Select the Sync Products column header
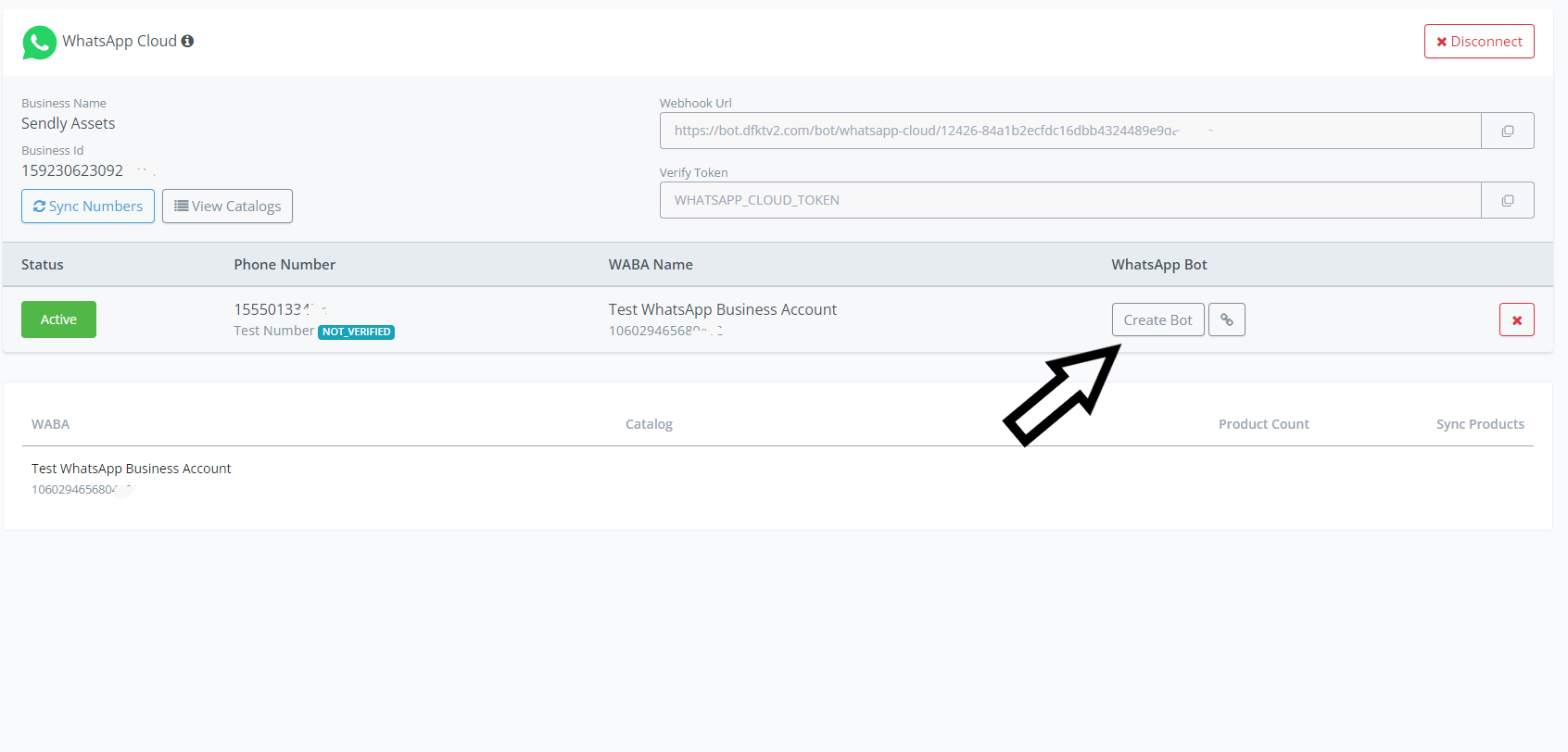Screen dimensions: 1568x752 (1480, 424)
